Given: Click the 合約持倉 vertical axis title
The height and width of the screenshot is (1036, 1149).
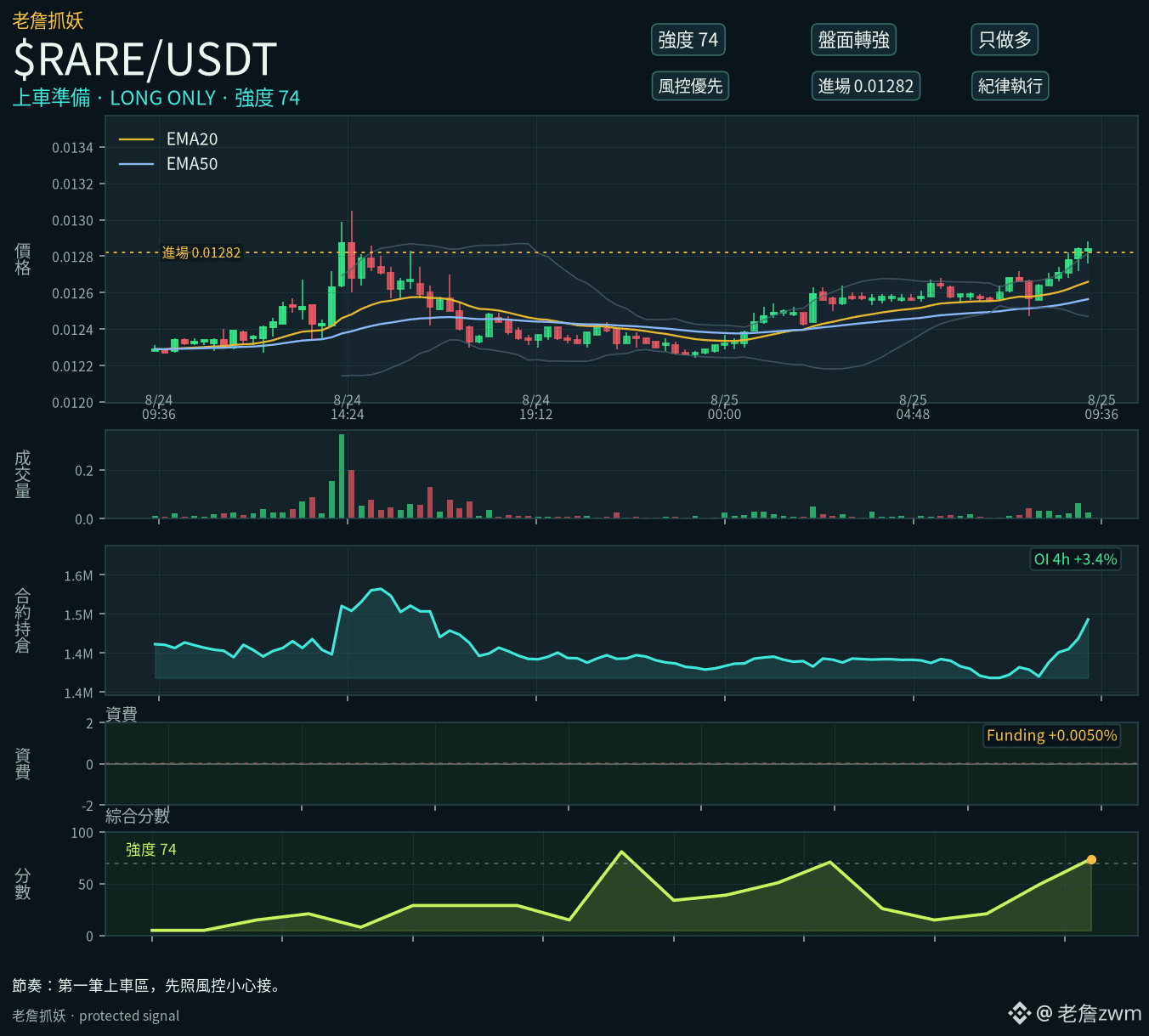Looking at the screenshot, I should click(23, 620).
